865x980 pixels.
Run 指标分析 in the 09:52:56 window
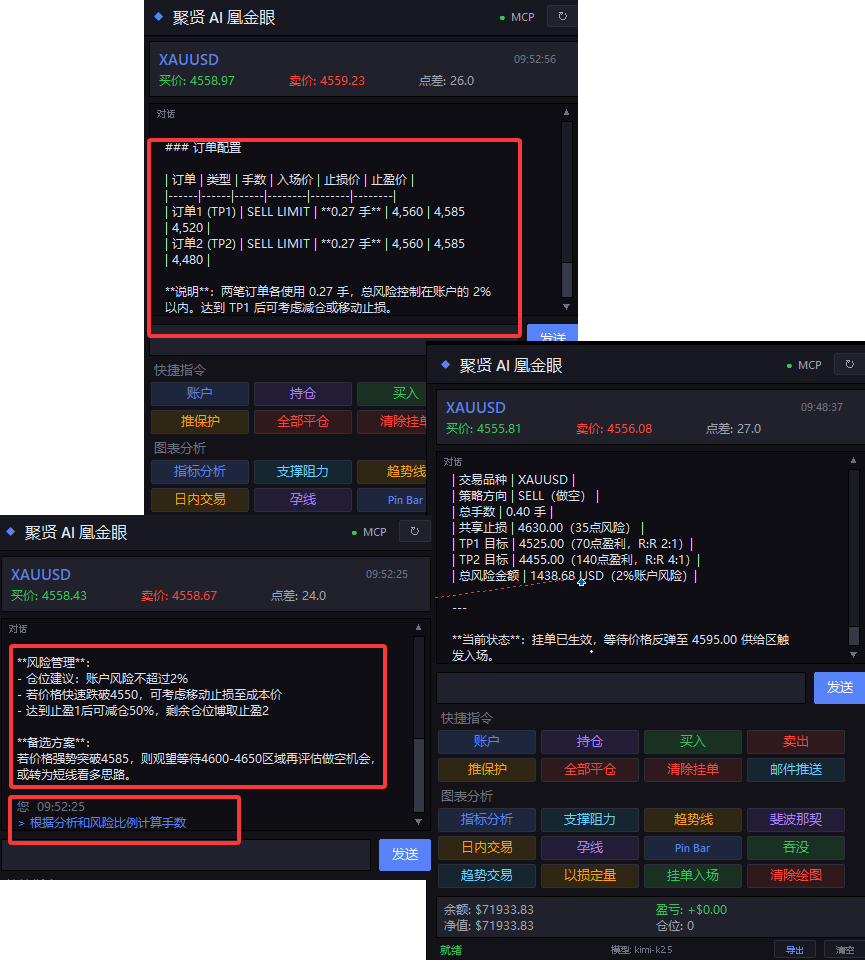[200, 471]
